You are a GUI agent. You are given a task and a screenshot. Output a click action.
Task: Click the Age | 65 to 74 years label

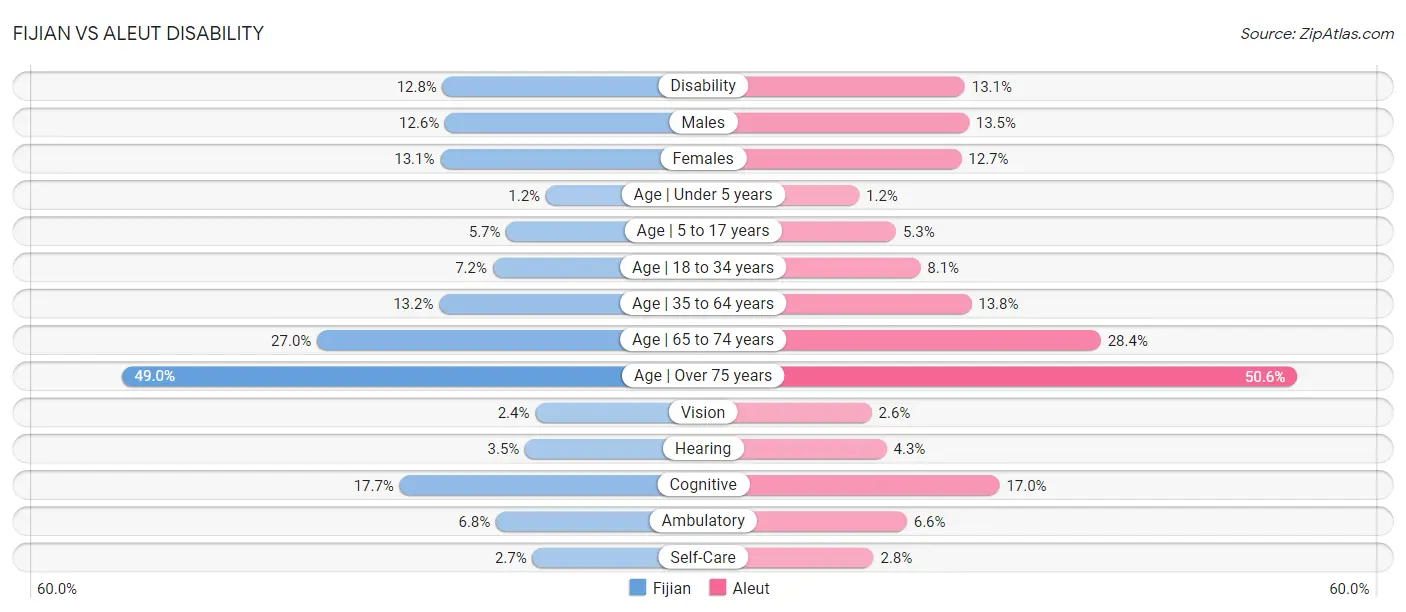(703, 339)
